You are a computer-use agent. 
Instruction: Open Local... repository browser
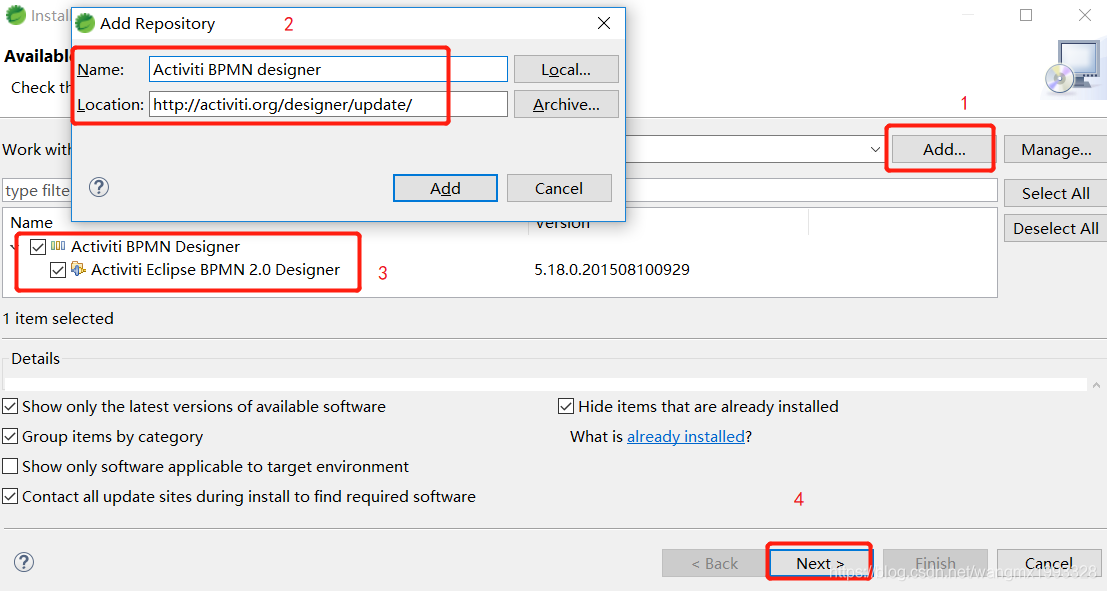pyautogui.click(x=566, y=69)
